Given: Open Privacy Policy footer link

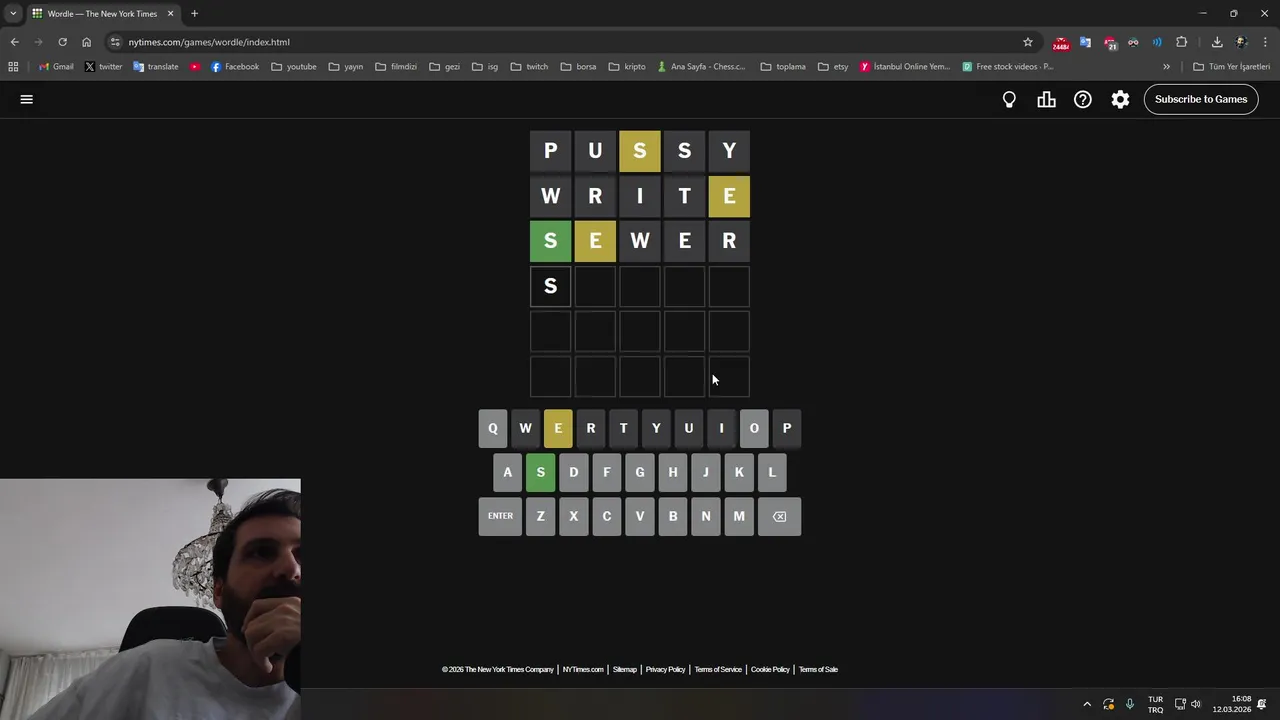Looking at the screenshot, I should pyautogui.click(x=665, y=669).
